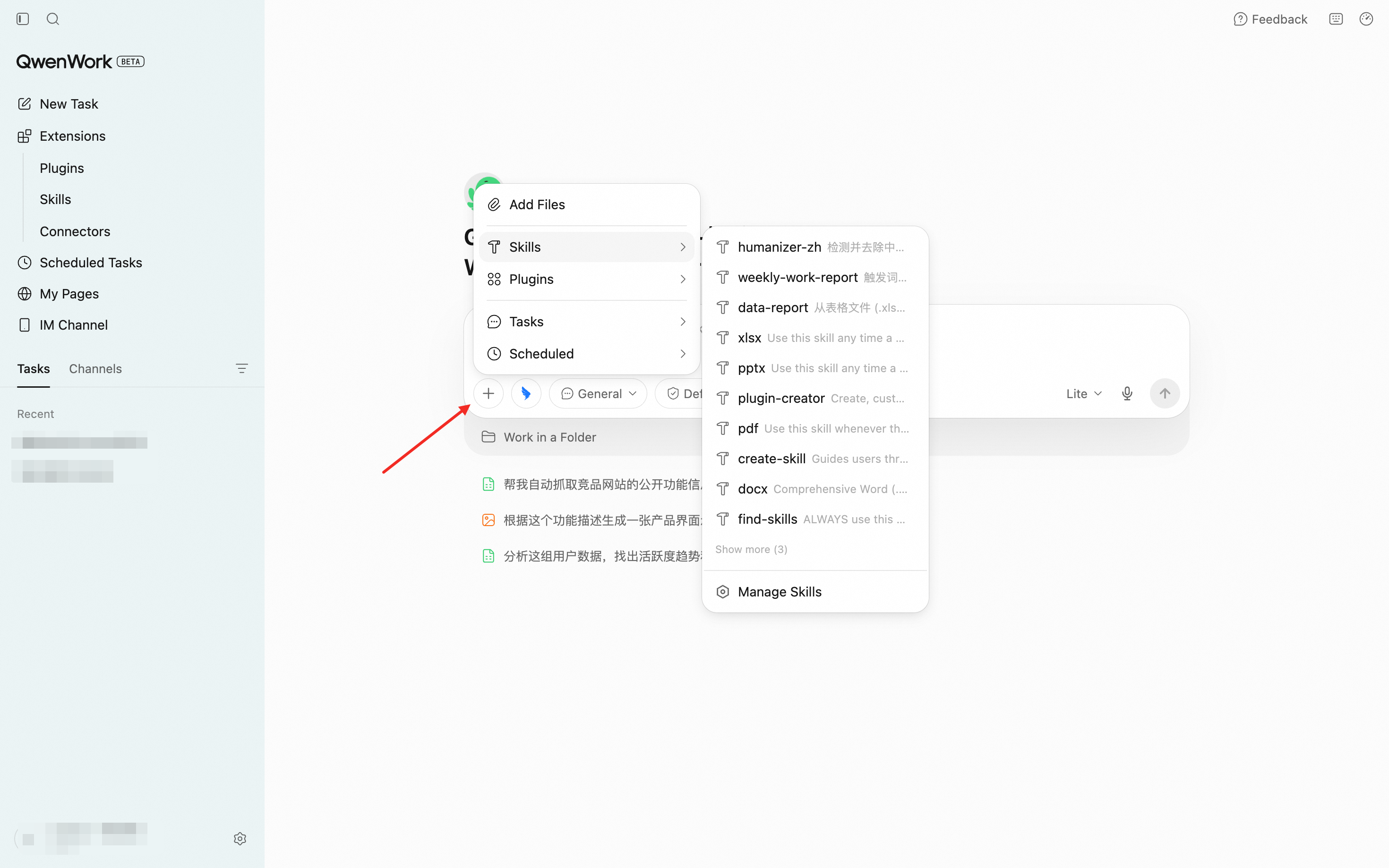Expand the Tasks submenu chevron
The width and height of the screenshot is (1389, 868).
pos(683,322)
